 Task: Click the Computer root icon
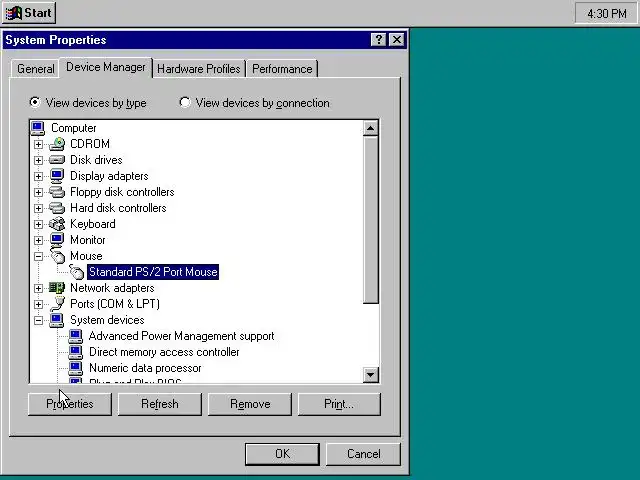38,128
